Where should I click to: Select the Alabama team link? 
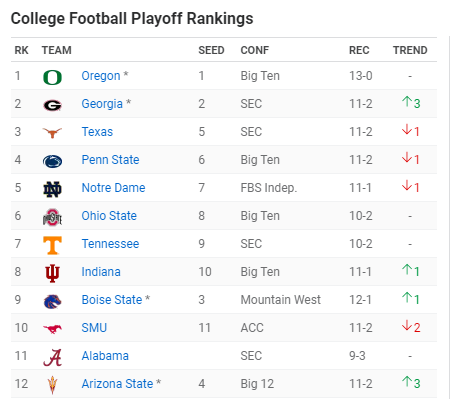coord(105,356)
